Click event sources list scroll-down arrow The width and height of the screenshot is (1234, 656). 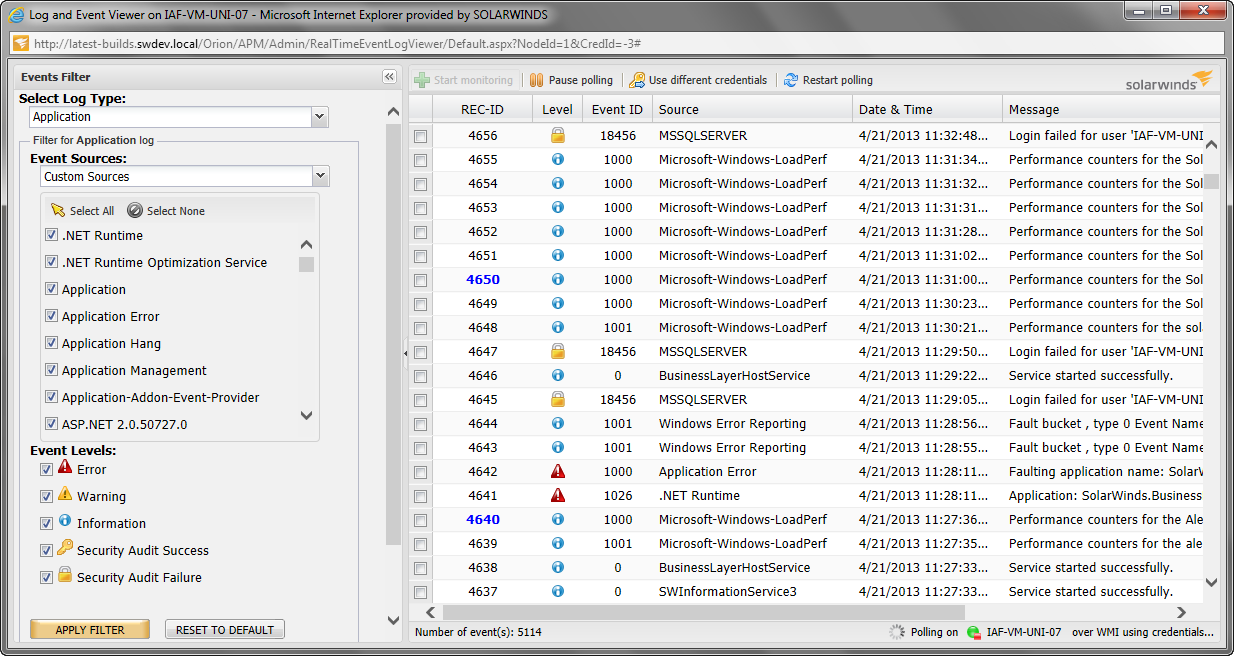point(306,415)
